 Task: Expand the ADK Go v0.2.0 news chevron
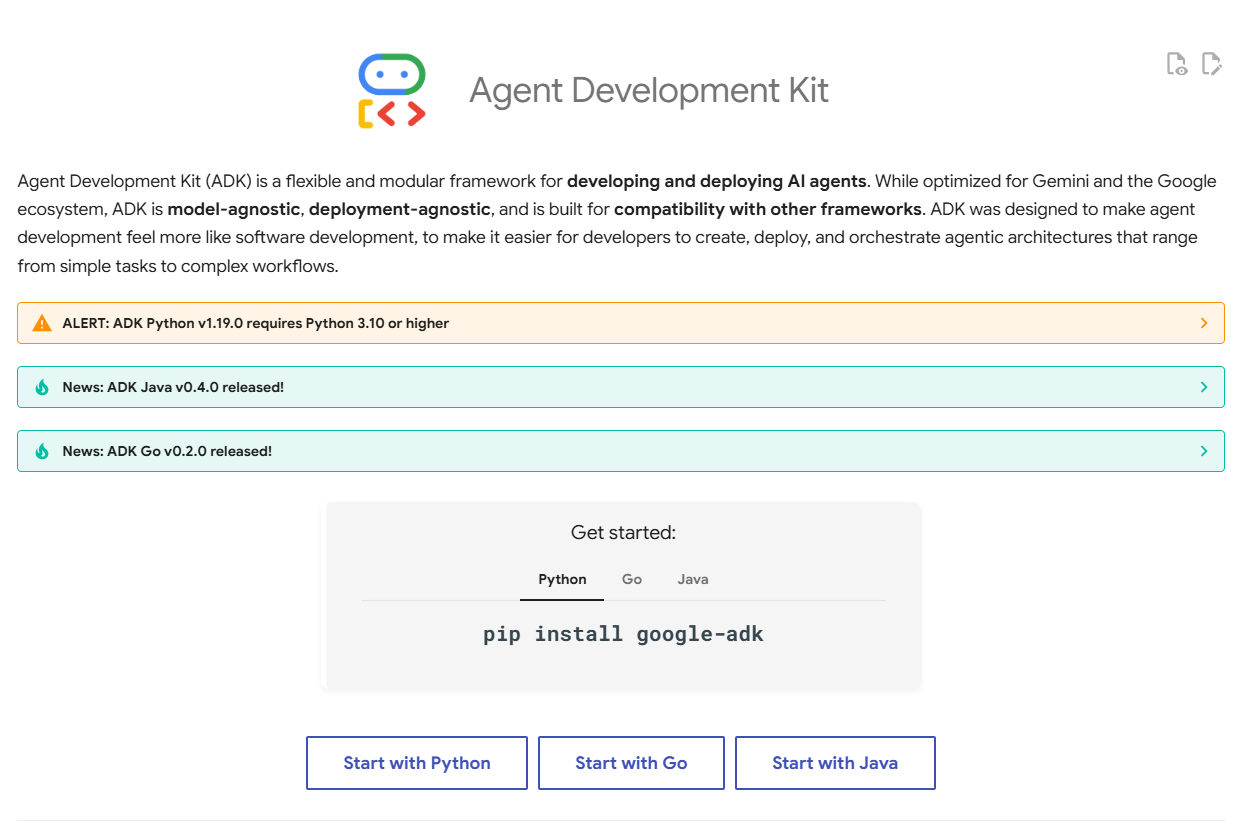coord(1205,451)
